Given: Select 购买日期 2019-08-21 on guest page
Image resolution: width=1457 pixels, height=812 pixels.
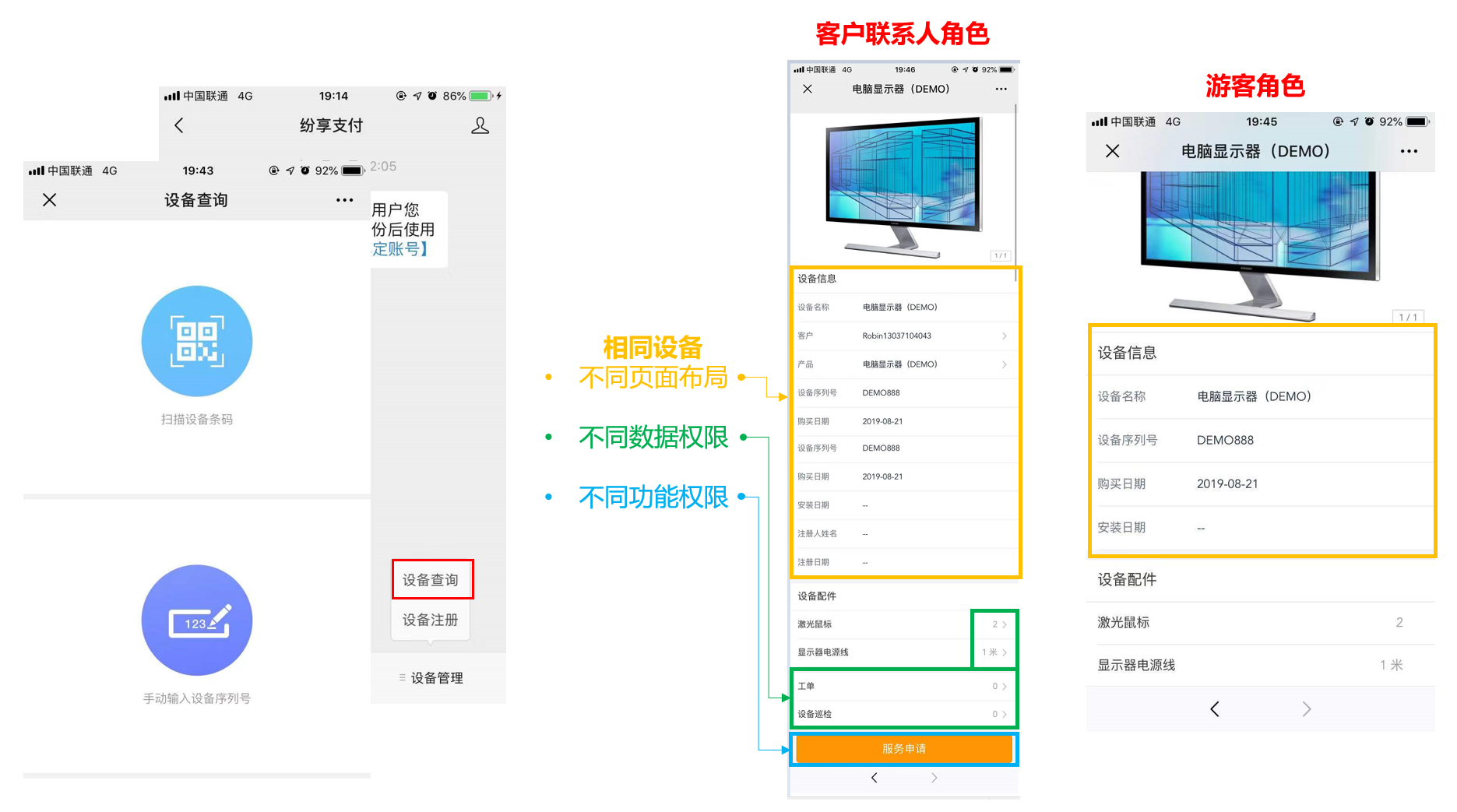Looking at the screenshot, I should [1262, 484].
